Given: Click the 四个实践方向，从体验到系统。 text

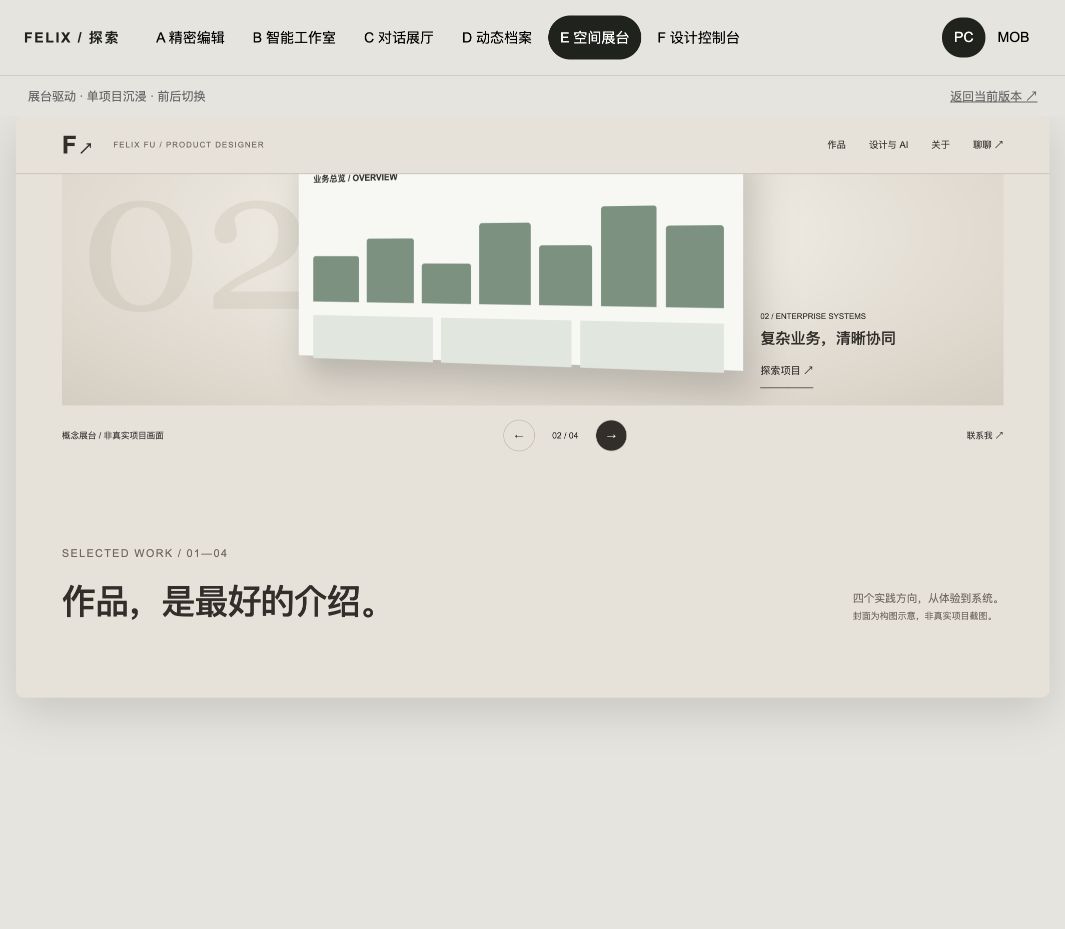Looking at the screenshot, I should click(927, 598).
